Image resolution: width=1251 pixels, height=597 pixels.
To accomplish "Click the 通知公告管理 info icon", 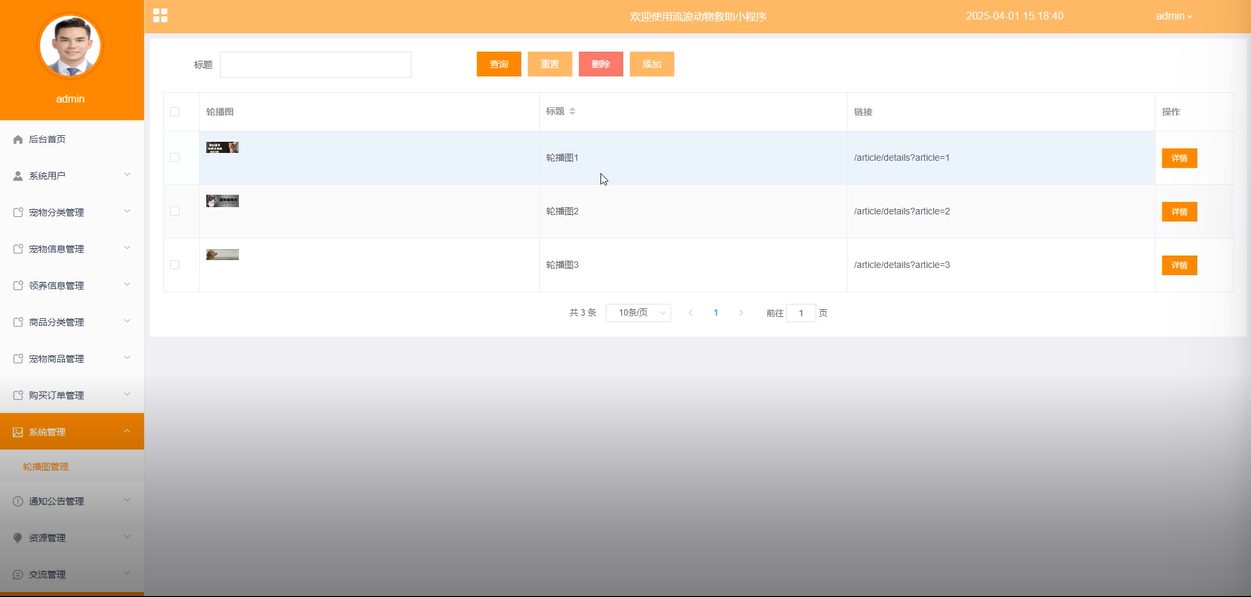I will pos(18,501).
